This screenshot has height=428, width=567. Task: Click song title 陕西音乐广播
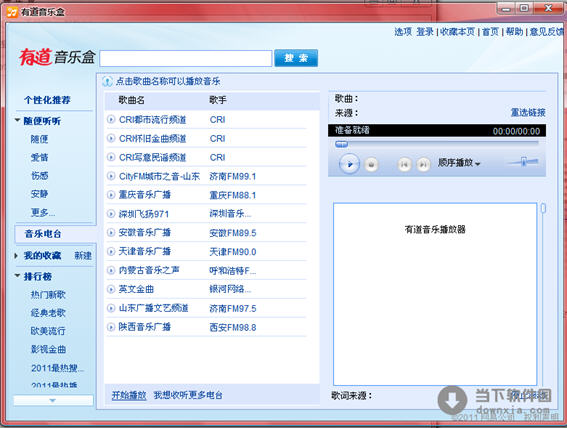(145, 327)
